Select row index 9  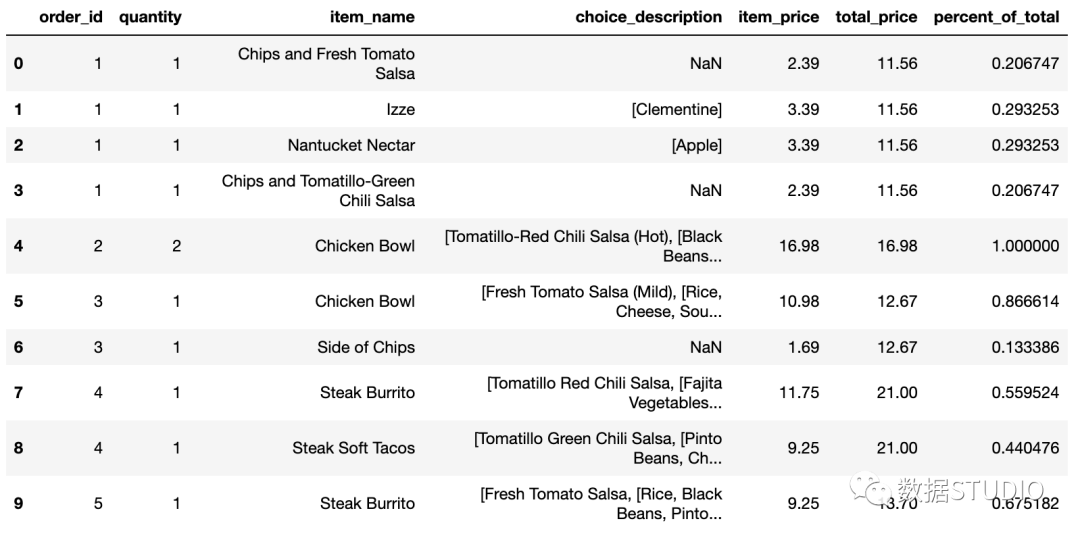pos(18,504)
